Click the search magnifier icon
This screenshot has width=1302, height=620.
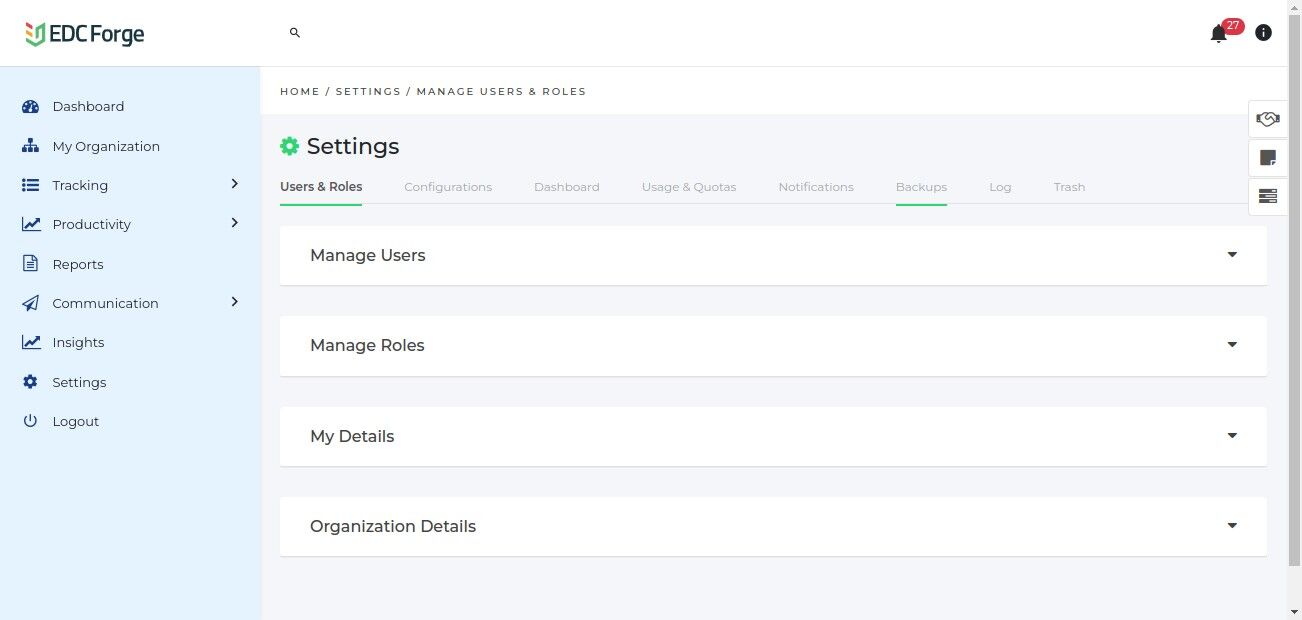(x=295, y=33)
